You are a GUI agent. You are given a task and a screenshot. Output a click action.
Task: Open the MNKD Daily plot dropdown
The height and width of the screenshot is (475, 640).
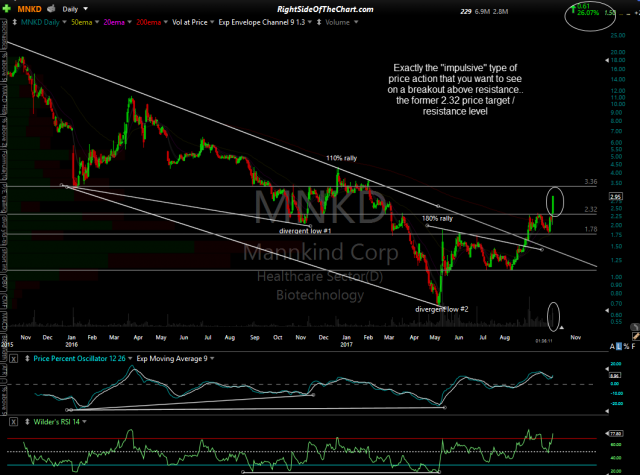64,22
